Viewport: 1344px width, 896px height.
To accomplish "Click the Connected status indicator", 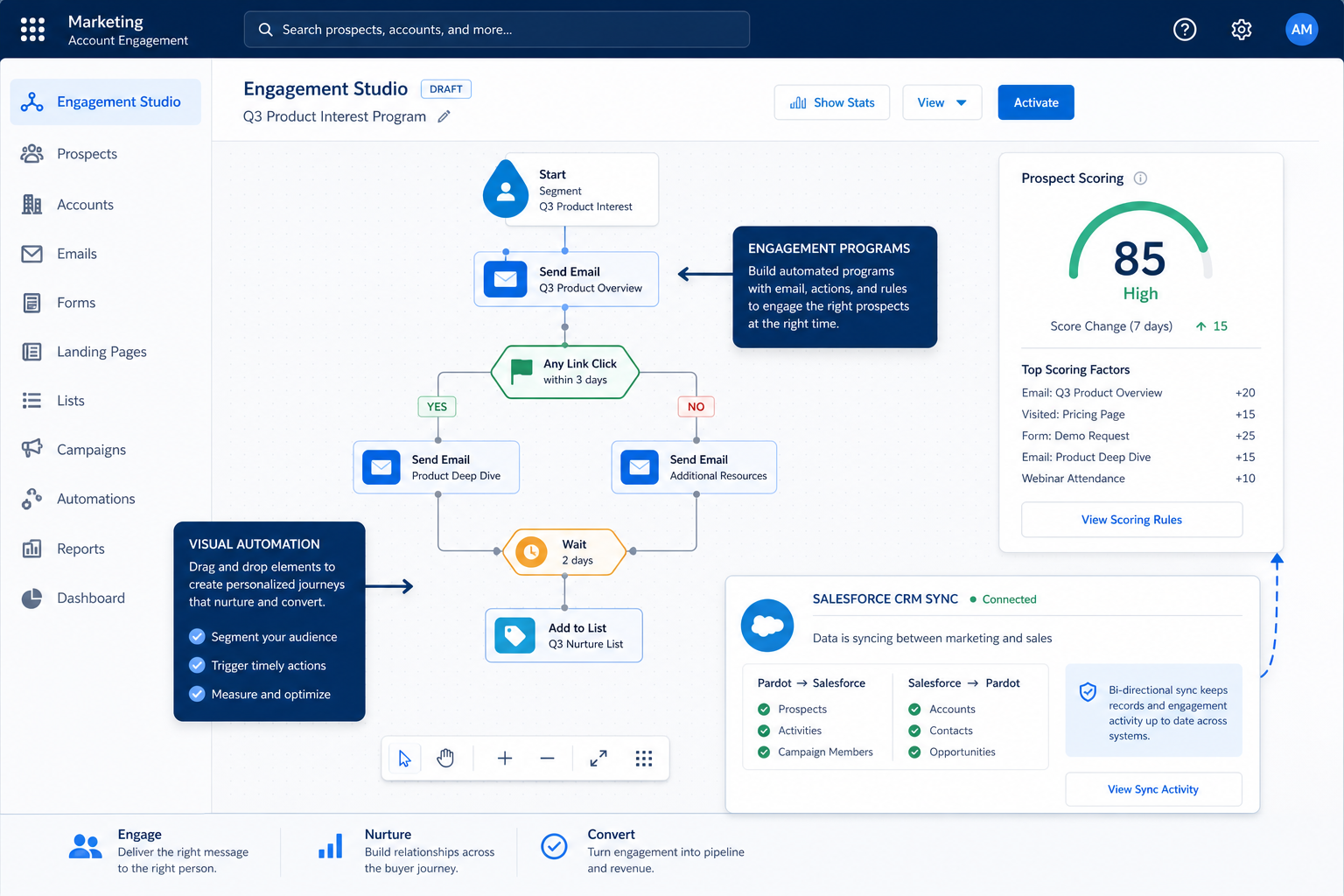I will (1004, 599).
